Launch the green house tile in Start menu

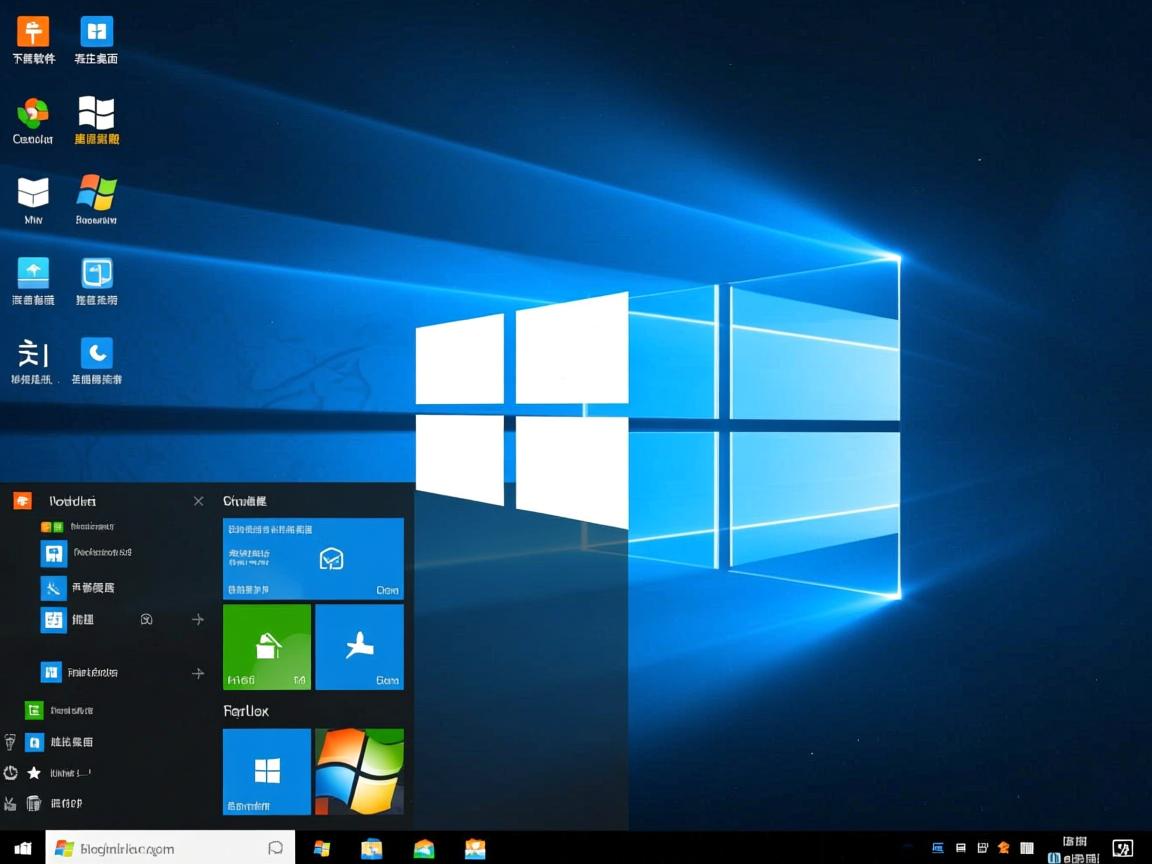click(x=267, y=647)
